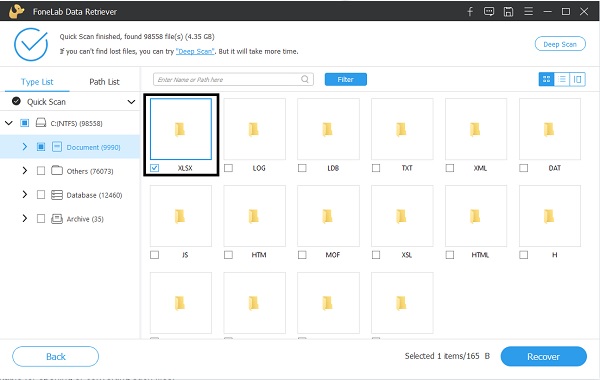Check the MOF checkbox
Viewport: 600px width, 380px height.
[x=302, y=255]
